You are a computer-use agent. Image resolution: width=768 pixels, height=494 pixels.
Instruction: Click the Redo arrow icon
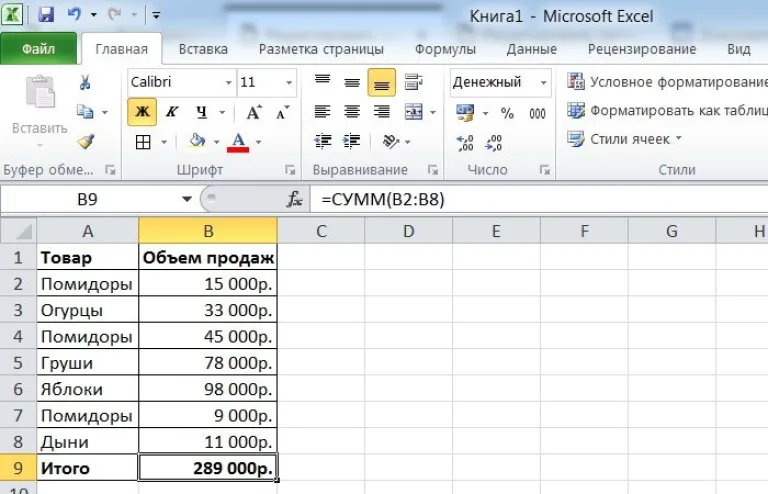115,15
